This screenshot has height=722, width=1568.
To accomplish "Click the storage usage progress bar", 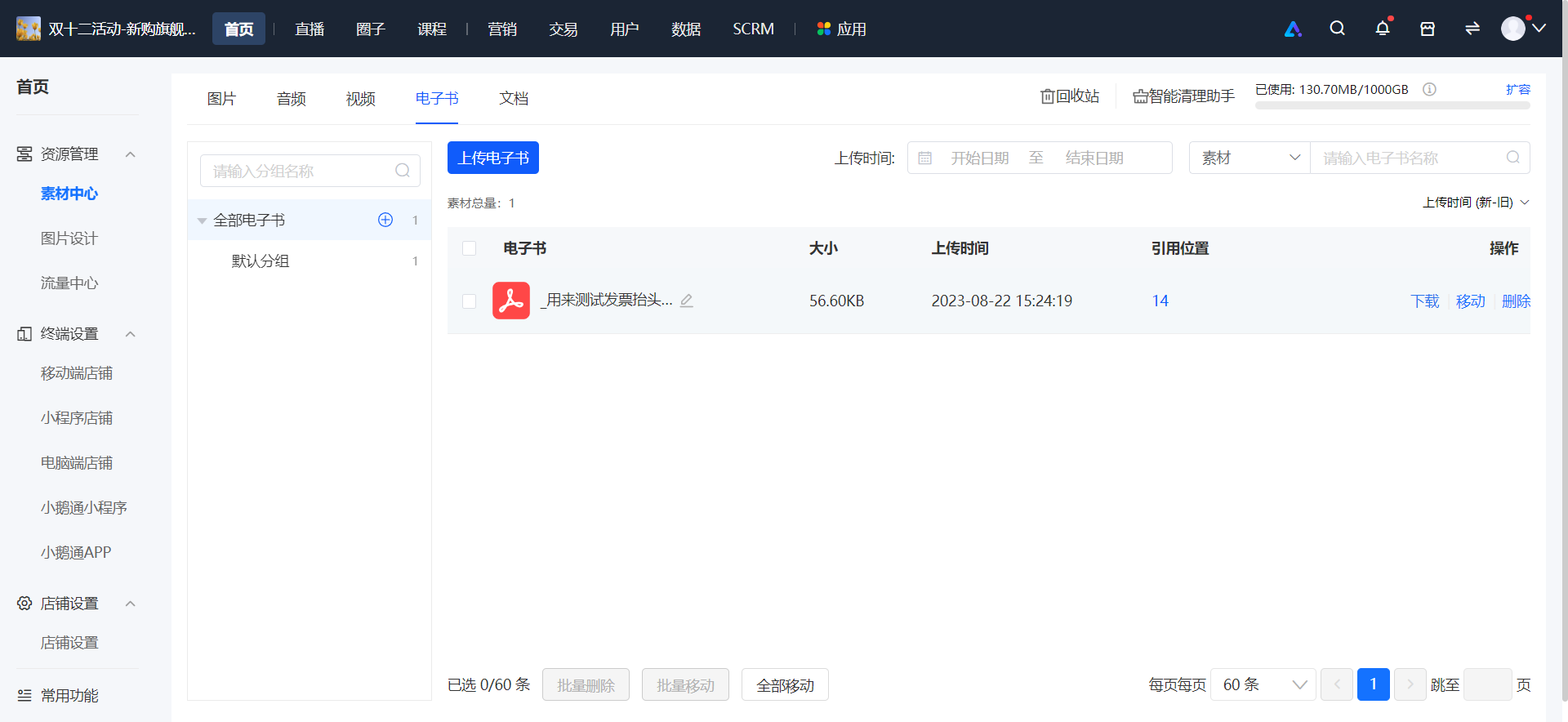I will [1392, 105].
